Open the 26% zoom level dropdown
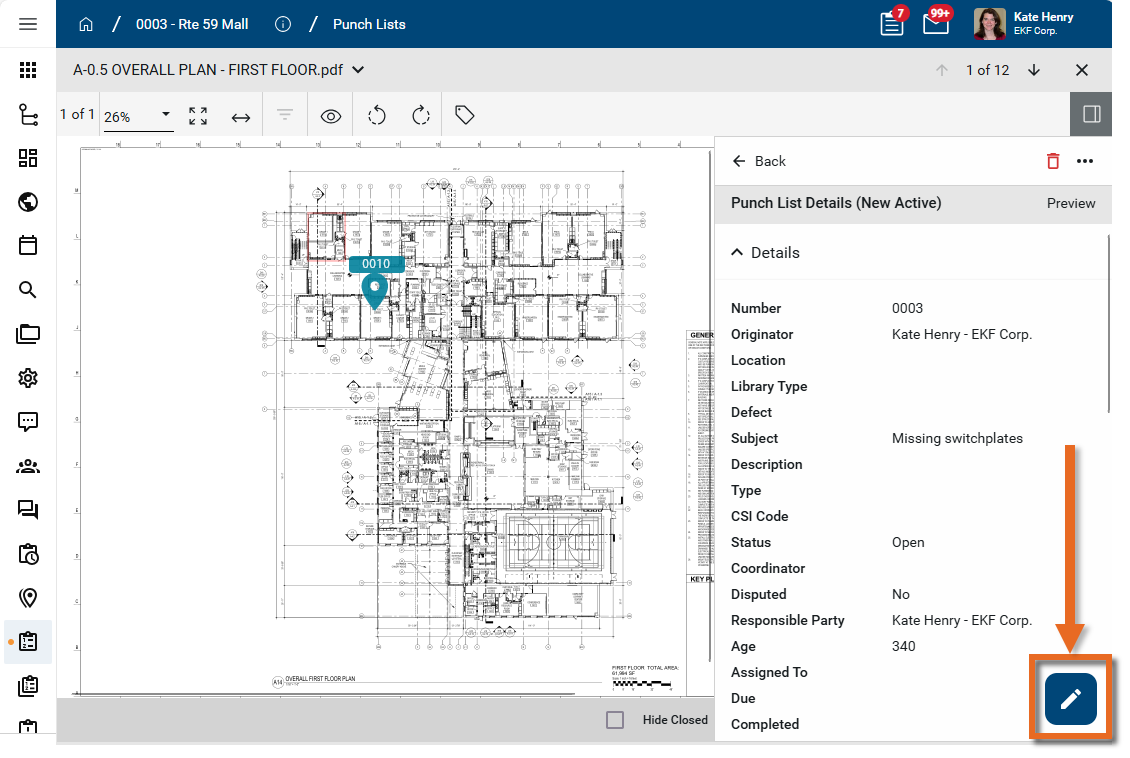Screen dimensions: 1130x758 pyautogui.click(x=138, y=116)
